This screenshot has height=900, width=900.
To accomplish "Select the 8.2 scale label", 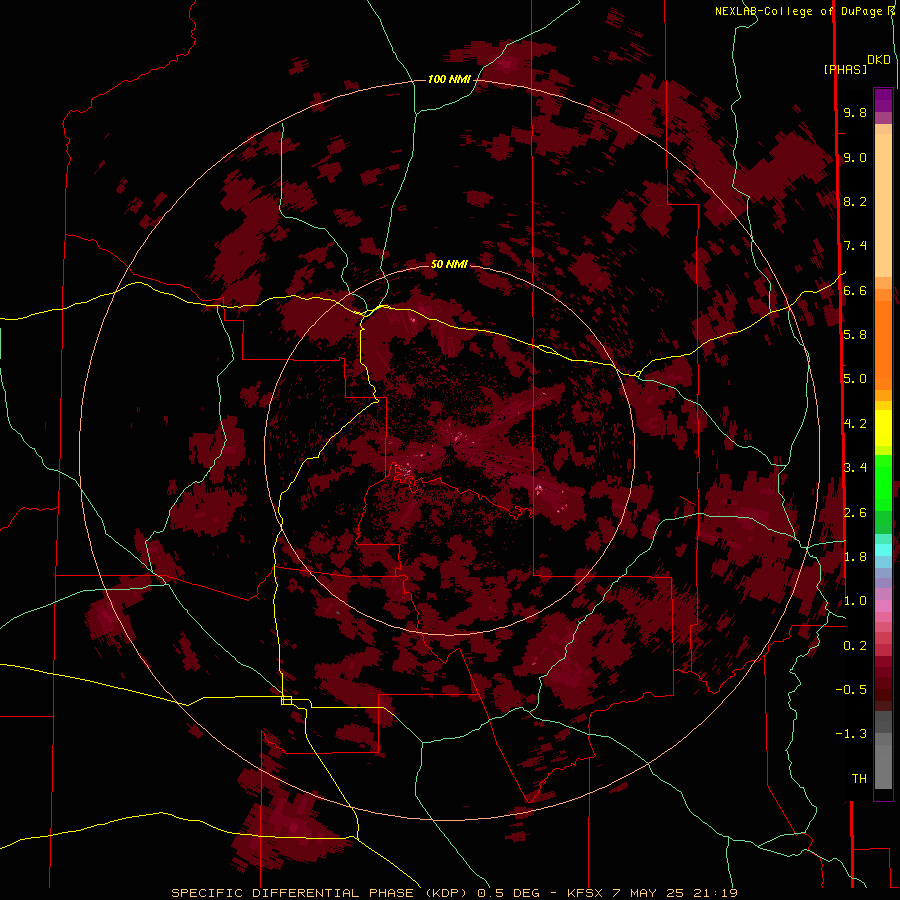I will pos(855,201).
